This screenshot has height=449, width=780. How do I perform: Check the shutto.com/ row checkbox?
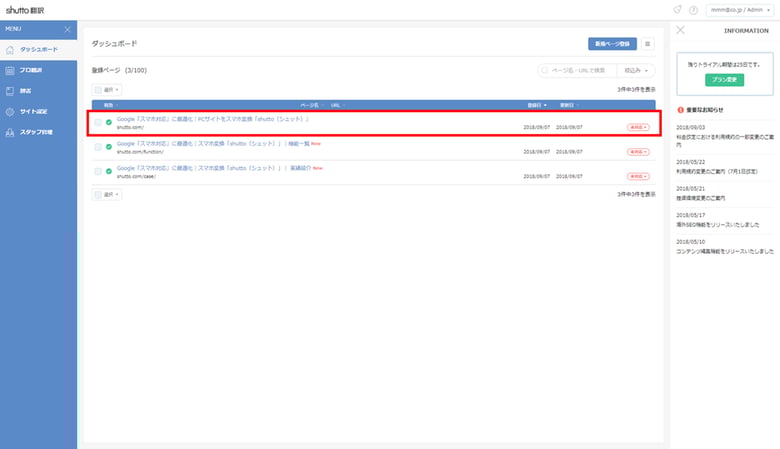pyautogui.click(x=98, y=122)
